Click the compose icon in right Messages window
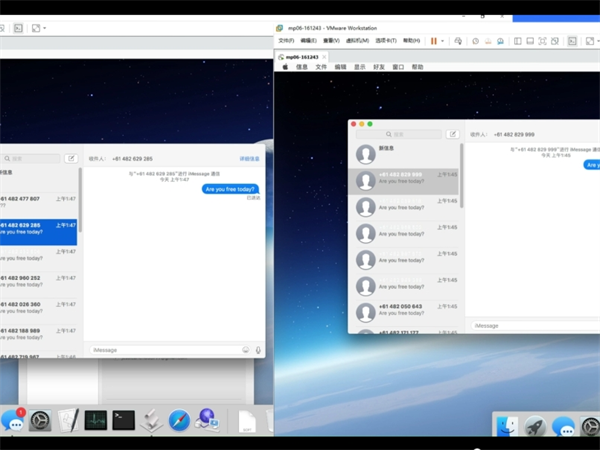The image size is (600, 450). click(453, 134)
